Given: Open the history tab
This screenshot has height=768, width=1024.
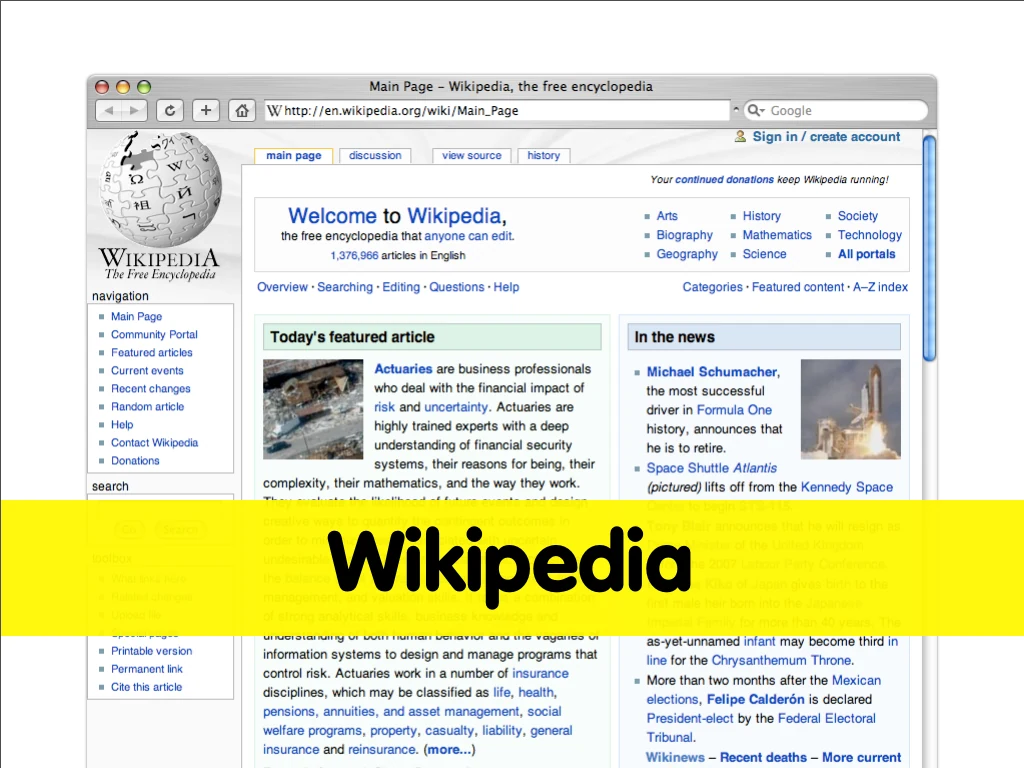Looking at the screenshot, I should (x=543, y=155).
